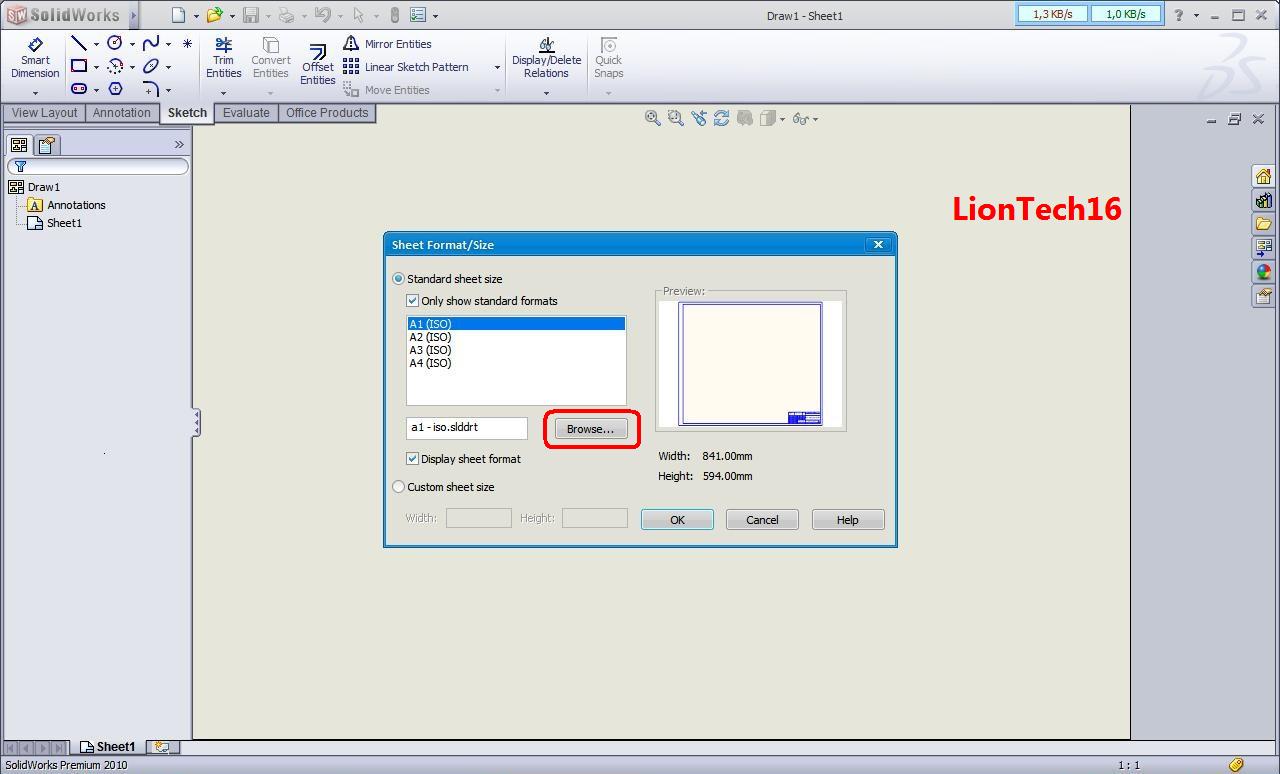Open File Explorer task pane
This screenshot has height=774, width=1280.
[x=1263, y=224]
